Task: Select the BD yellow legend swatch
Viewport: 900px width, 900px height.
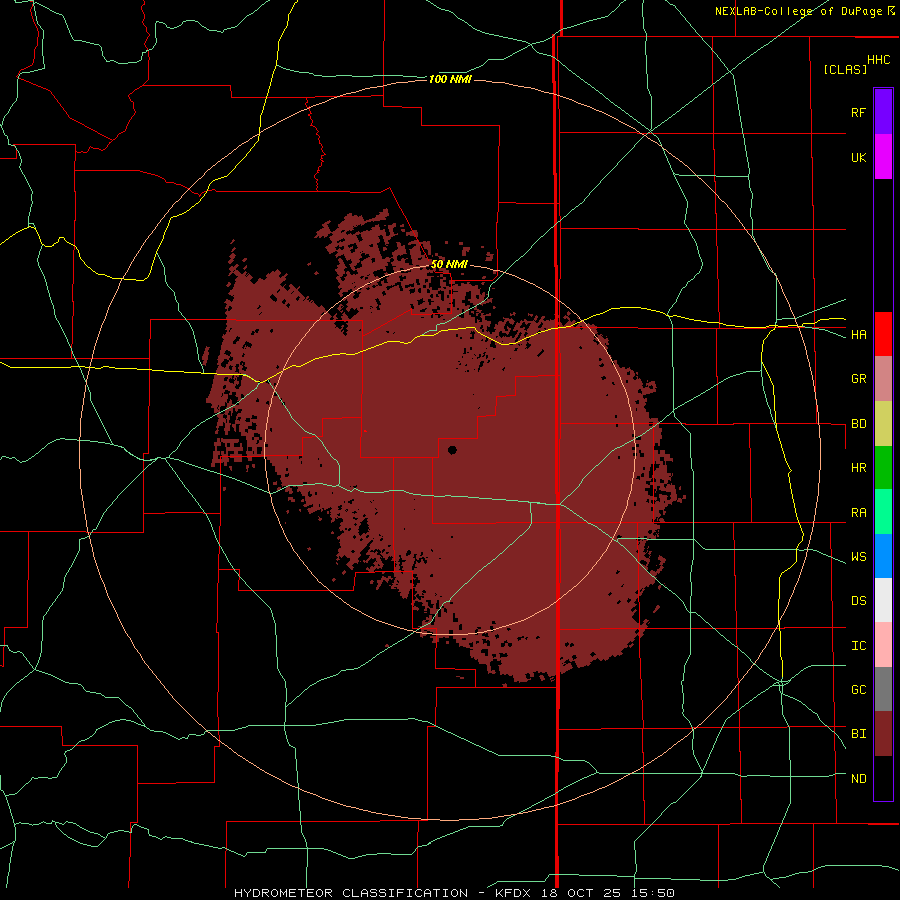Action: [883, 424]
